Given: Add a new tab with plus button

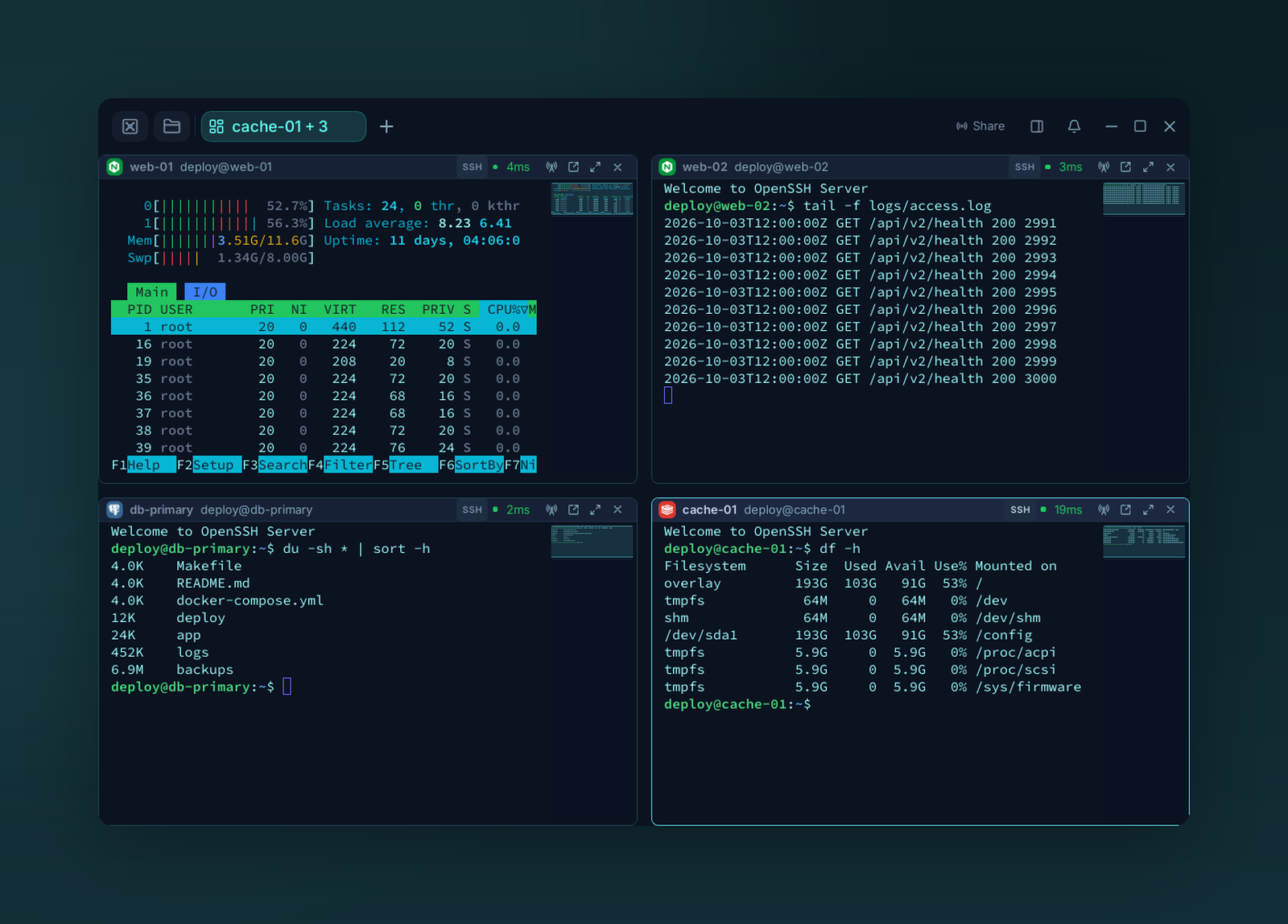Looking at the screenshot, I should pos(386,126).
